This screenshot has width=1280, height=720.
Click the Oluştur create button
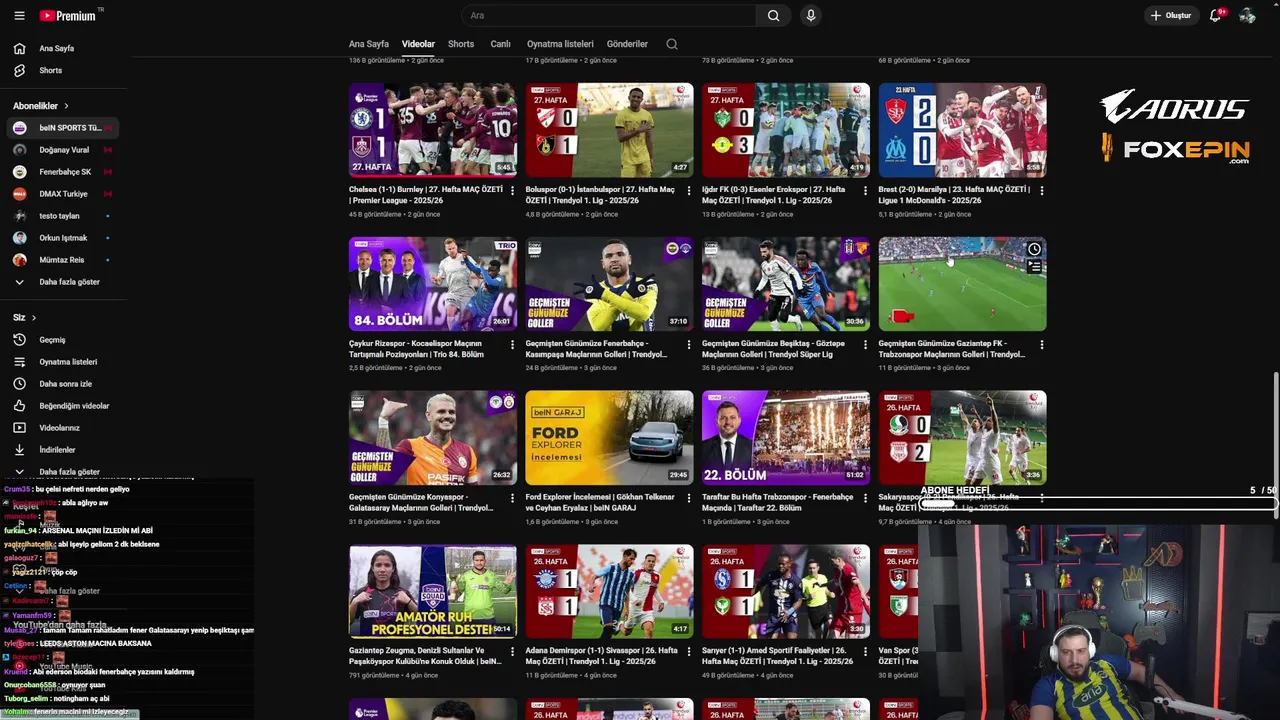(1171, 15)
